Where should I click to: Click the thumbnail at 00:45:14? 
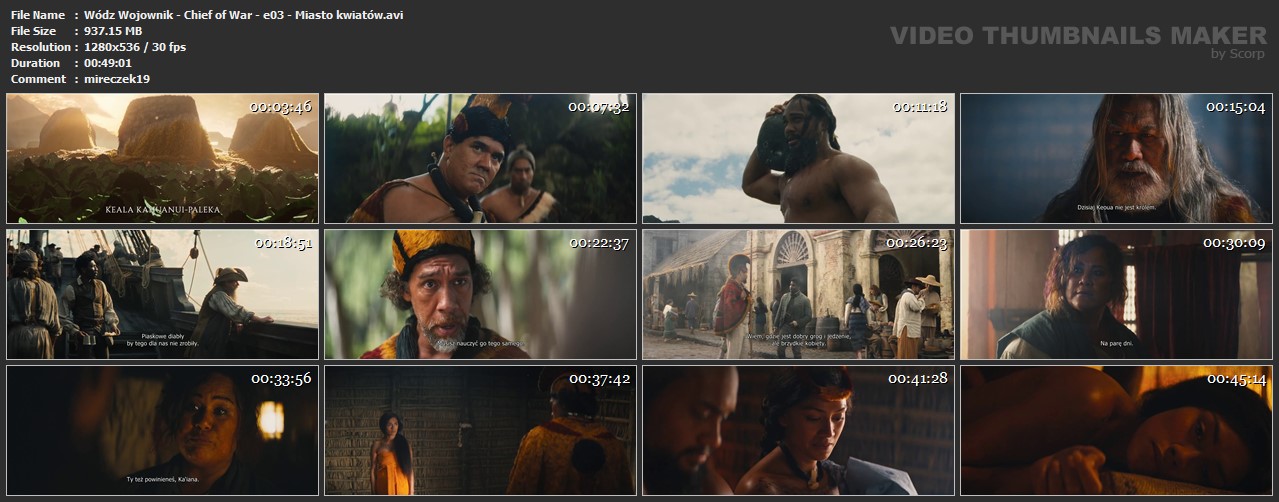[x=1116, y=430]
